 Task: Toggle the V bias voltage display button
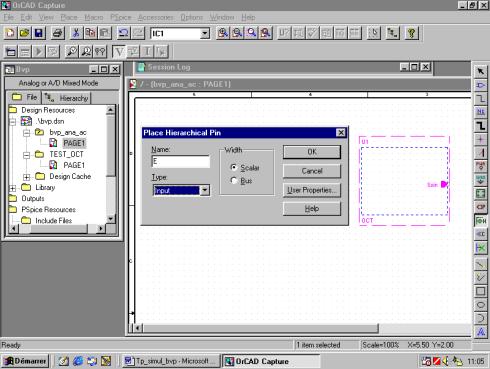[x=119, y=52]
